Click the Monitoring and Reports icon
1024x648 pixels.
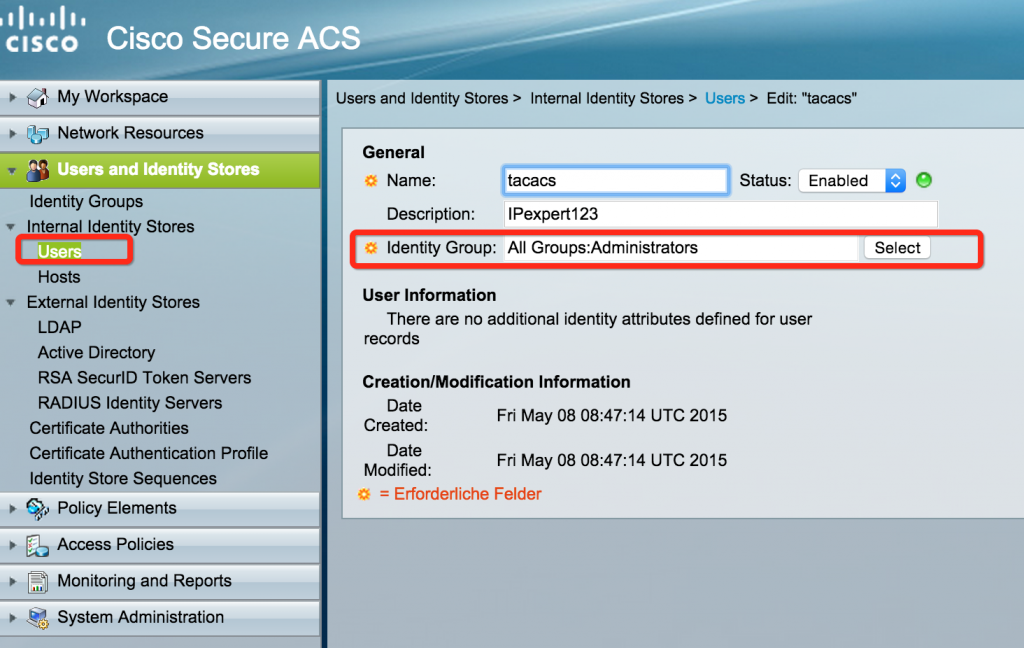click(x=38, y=581)
